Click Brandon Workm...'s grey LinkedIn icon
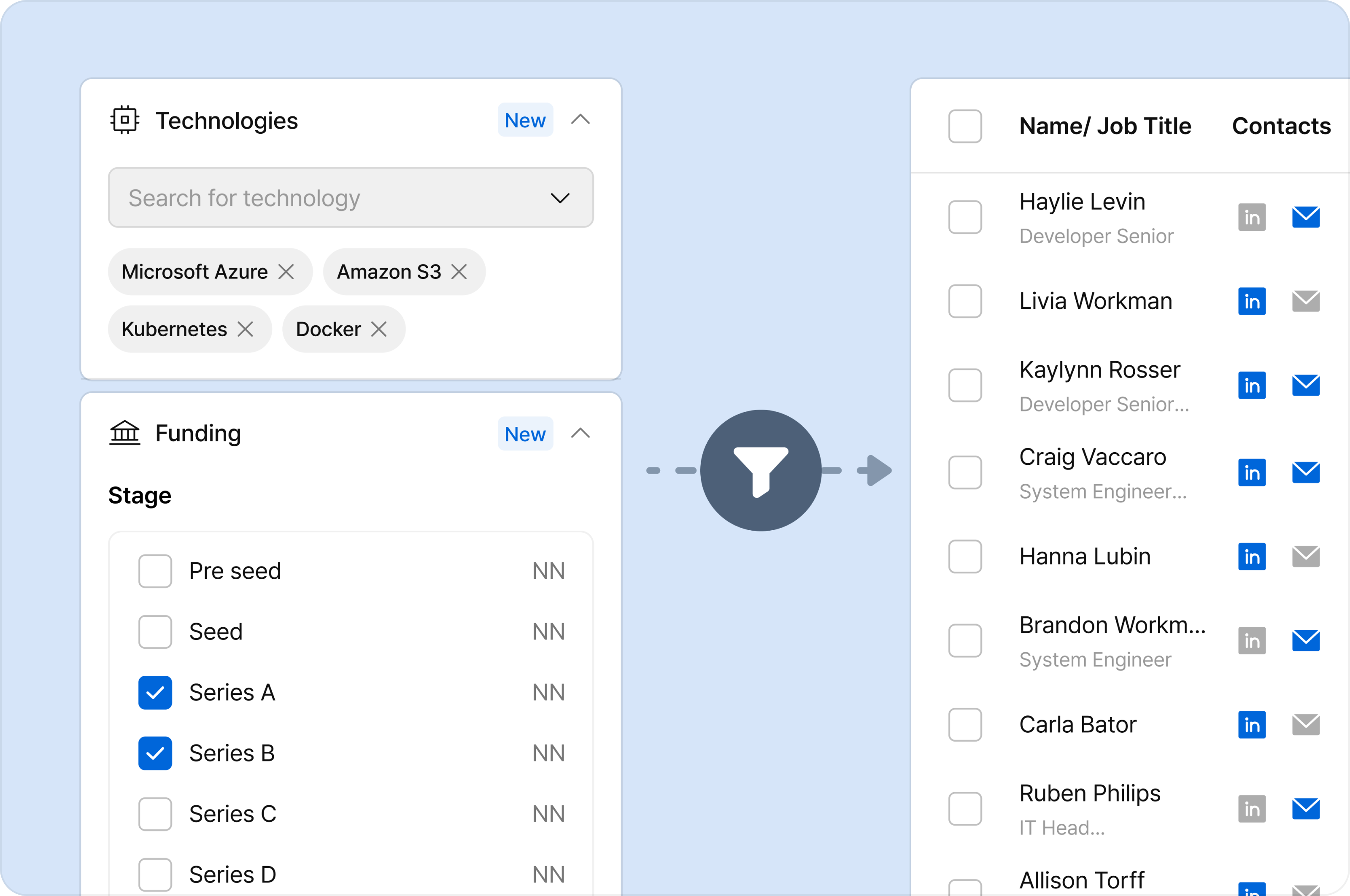 coord(1252,640)
